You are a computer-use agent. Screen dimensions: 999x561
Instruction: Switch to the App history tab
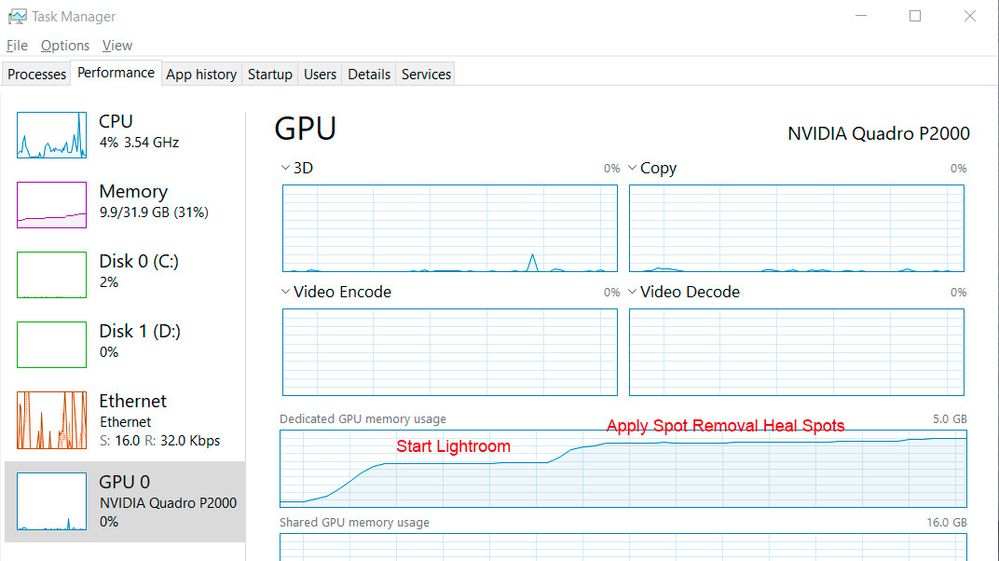[201, 74]
